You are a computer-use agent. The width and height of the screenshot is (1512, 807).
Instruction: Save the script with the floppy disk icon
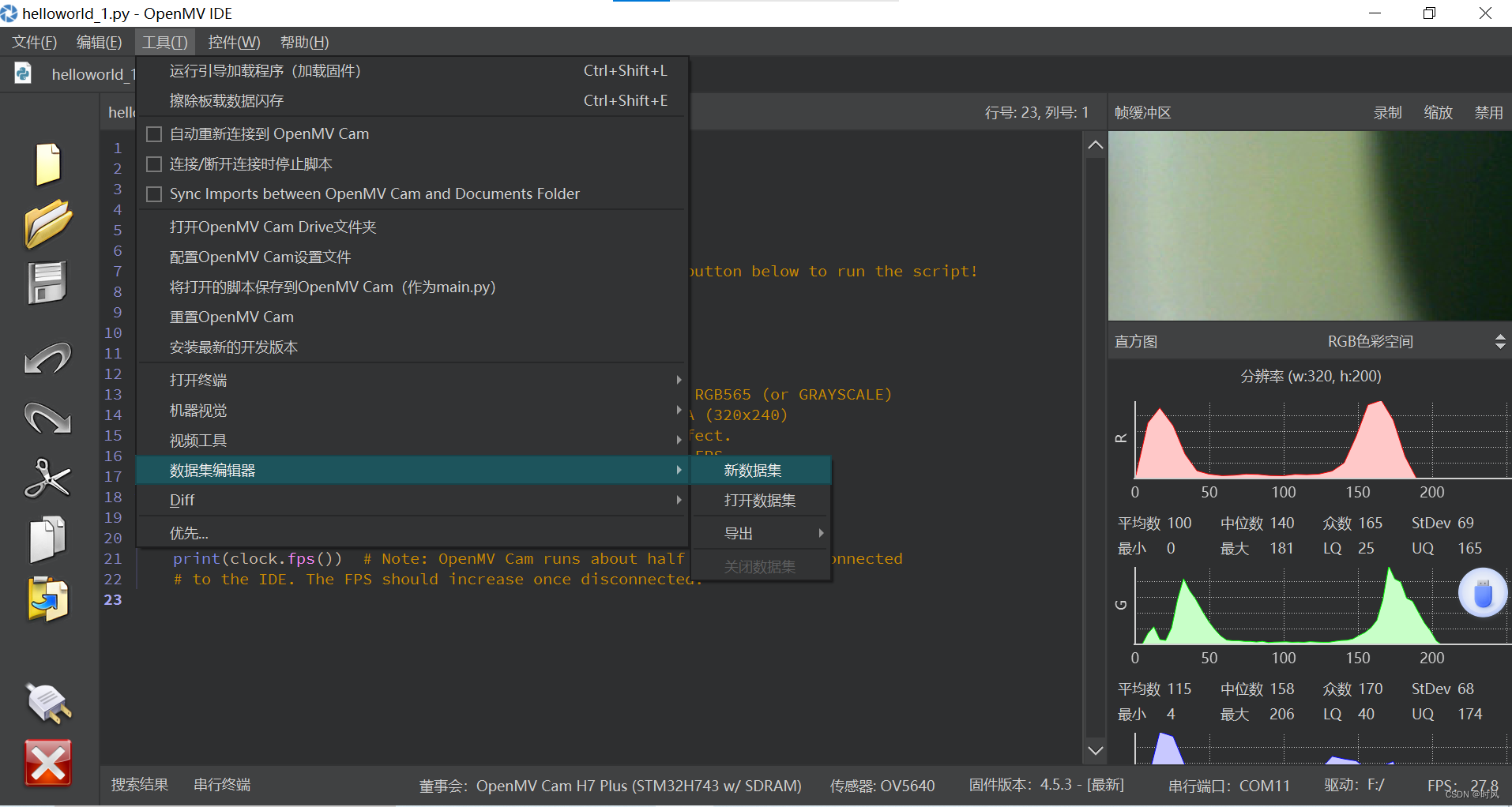pyautogui.click(x=47, y=283)
